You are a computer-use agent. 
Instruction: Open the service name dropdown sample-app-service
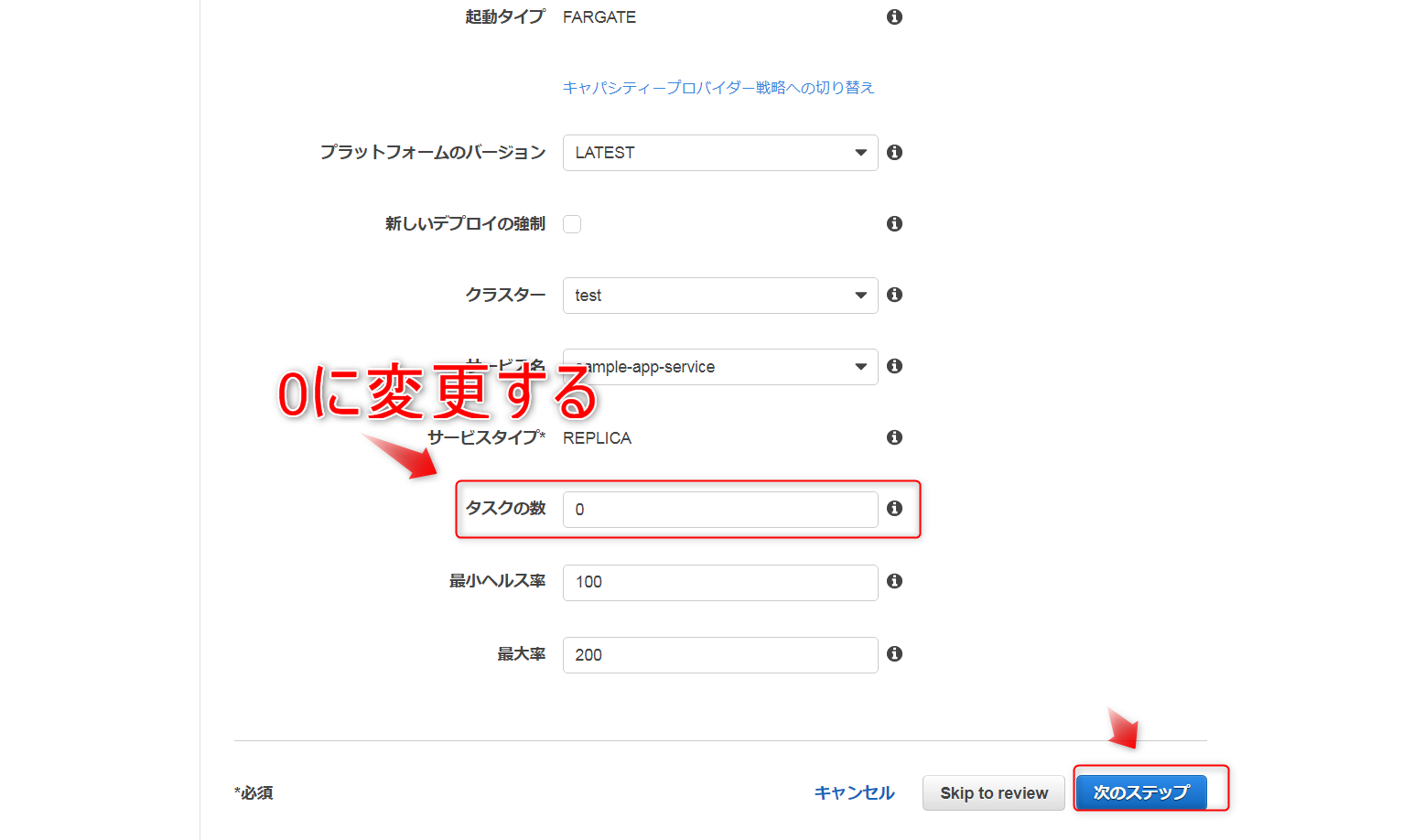pos(720,367)
